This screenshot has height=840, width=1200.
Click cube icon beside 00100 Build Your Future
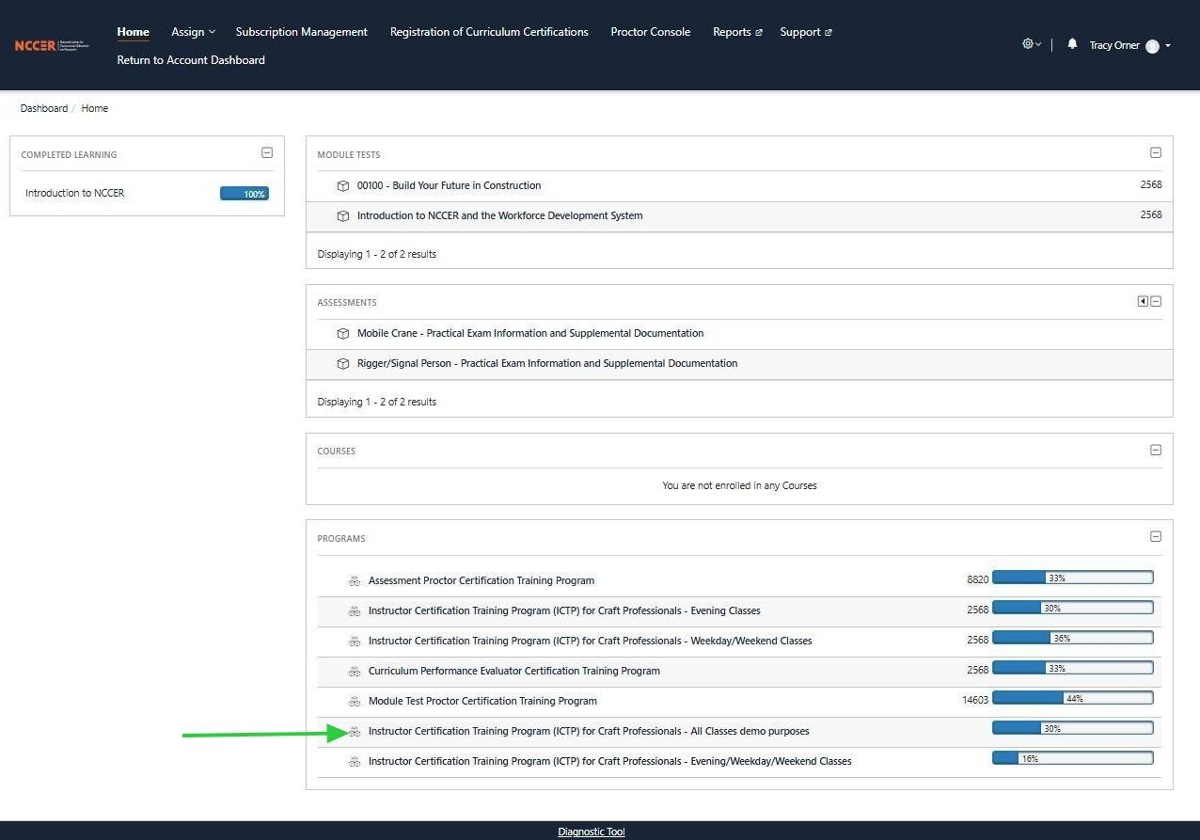[343, 186]
